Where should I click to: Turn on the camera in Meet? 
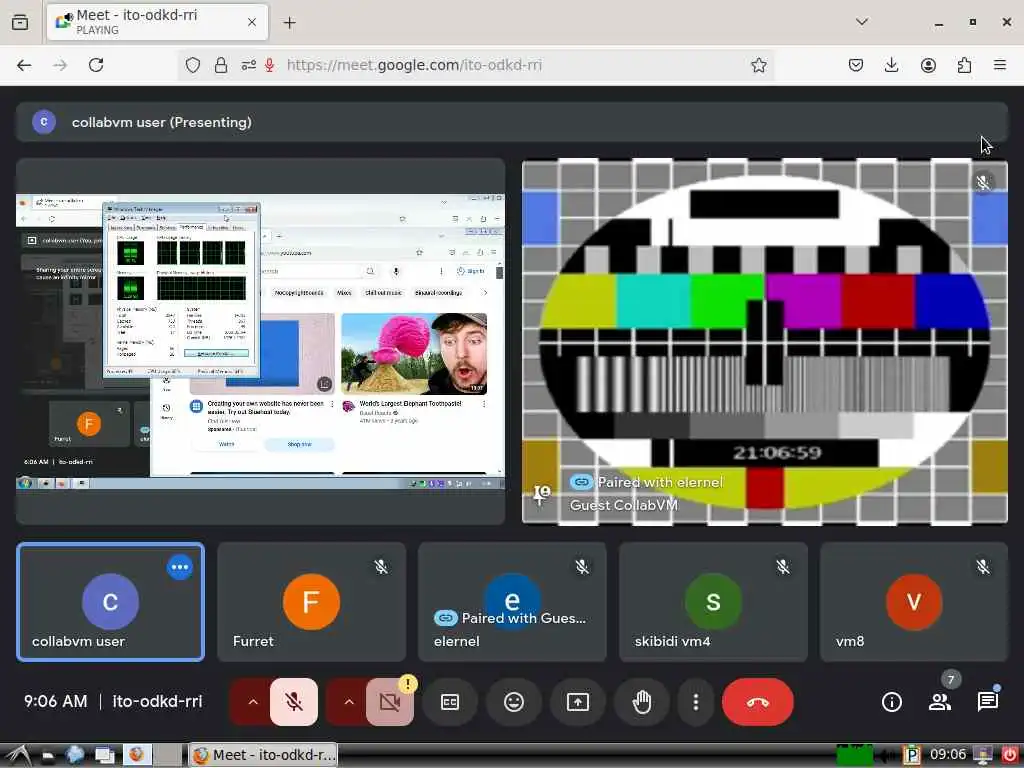point(390,702)
